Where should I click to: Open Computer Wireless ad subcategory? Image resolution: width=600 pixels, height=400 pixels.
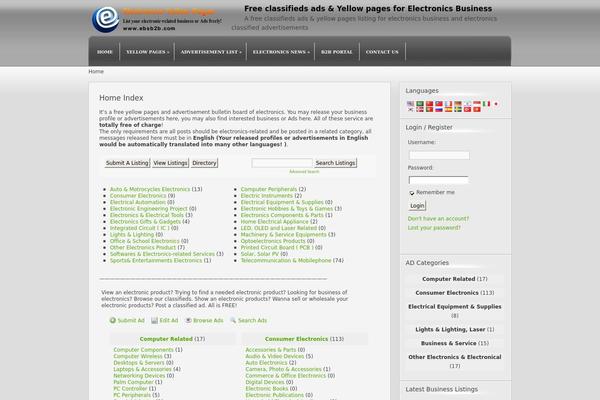(x=138, y=356)
